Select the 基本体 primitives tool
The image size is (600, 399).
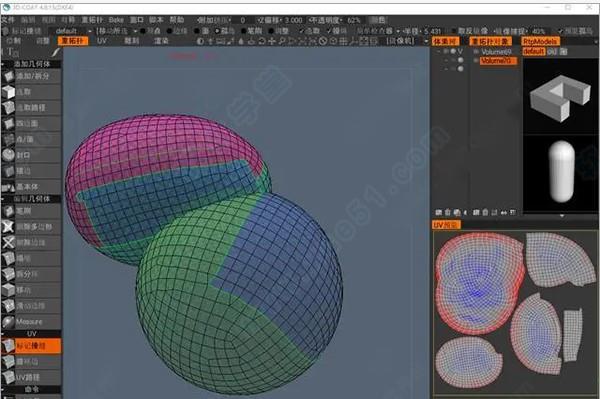click(31, 187)
